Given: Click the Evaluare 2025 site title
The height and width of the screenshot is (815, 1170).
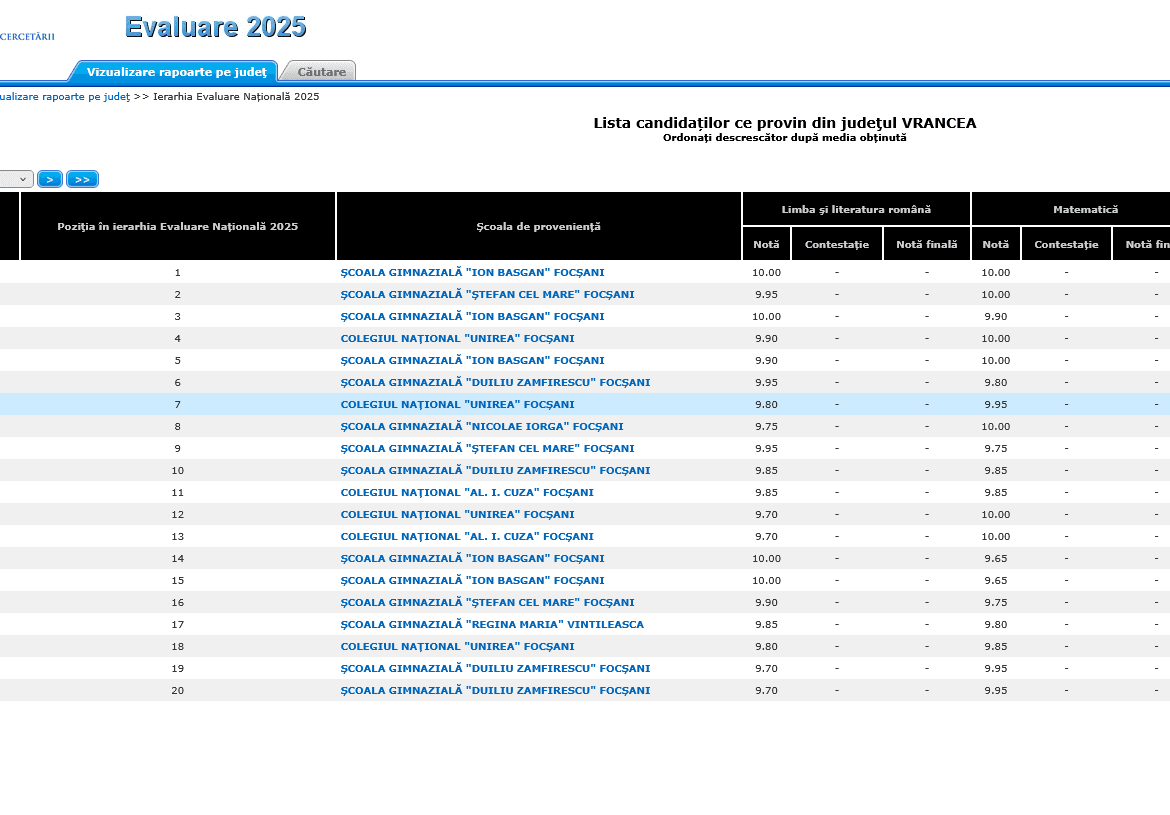Looking at the screenshot, I should point(215,27).
